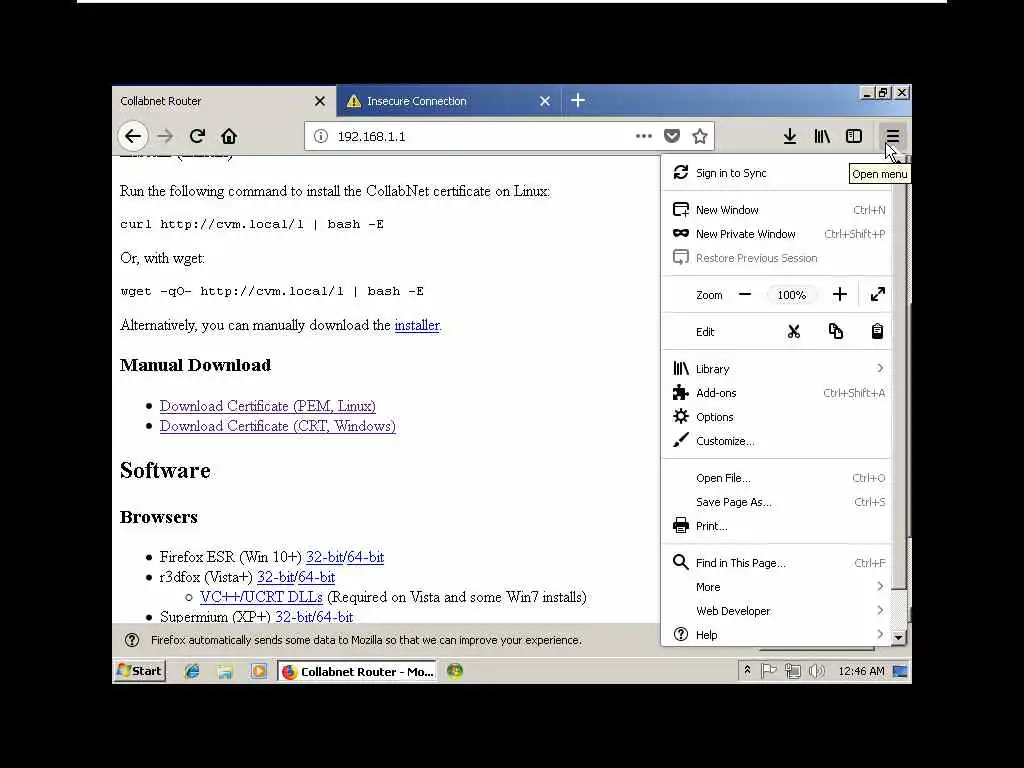This screenshot has height=768, width=1024.
Task: Click the forward navigation arrow
Action: pyautogui.click(x=165, y=136)
